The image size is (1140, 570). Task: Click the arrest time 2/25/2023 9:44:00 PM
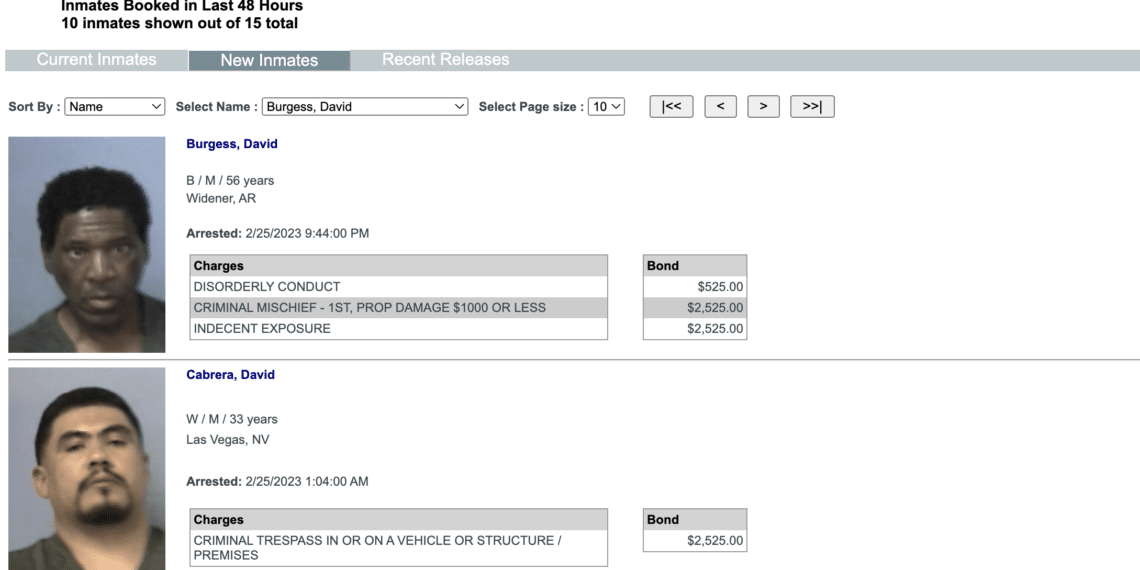click(307, 233)
